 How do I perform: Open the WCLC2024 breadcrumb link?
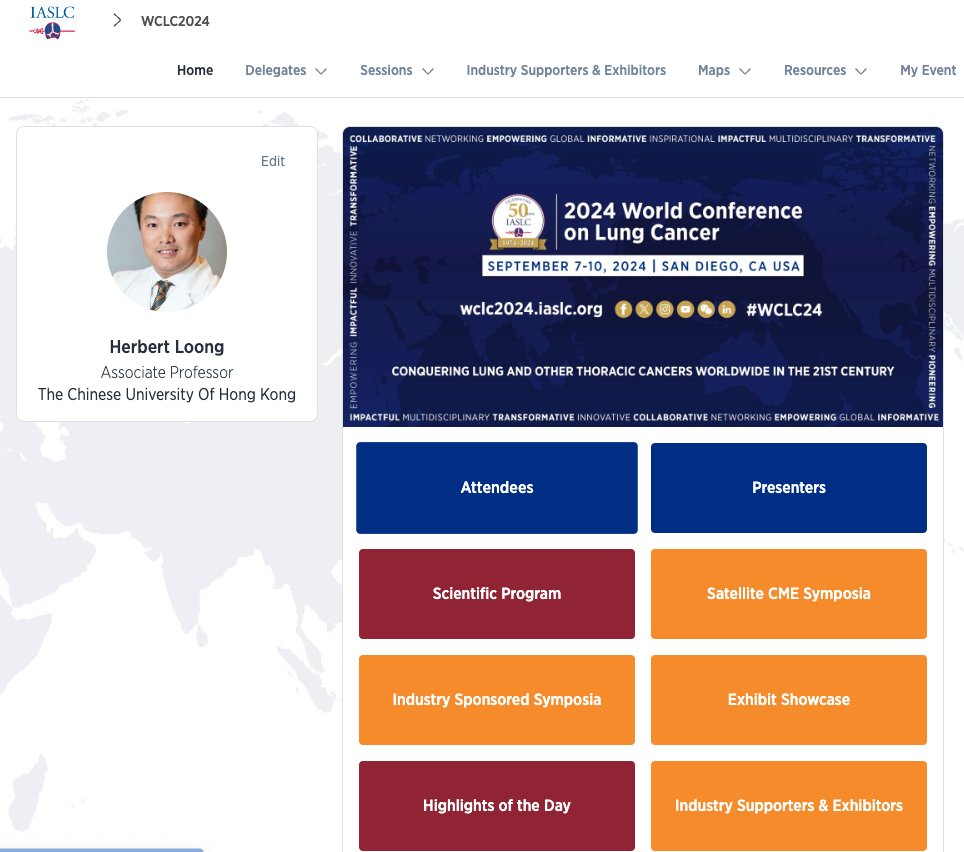[175, 21]
